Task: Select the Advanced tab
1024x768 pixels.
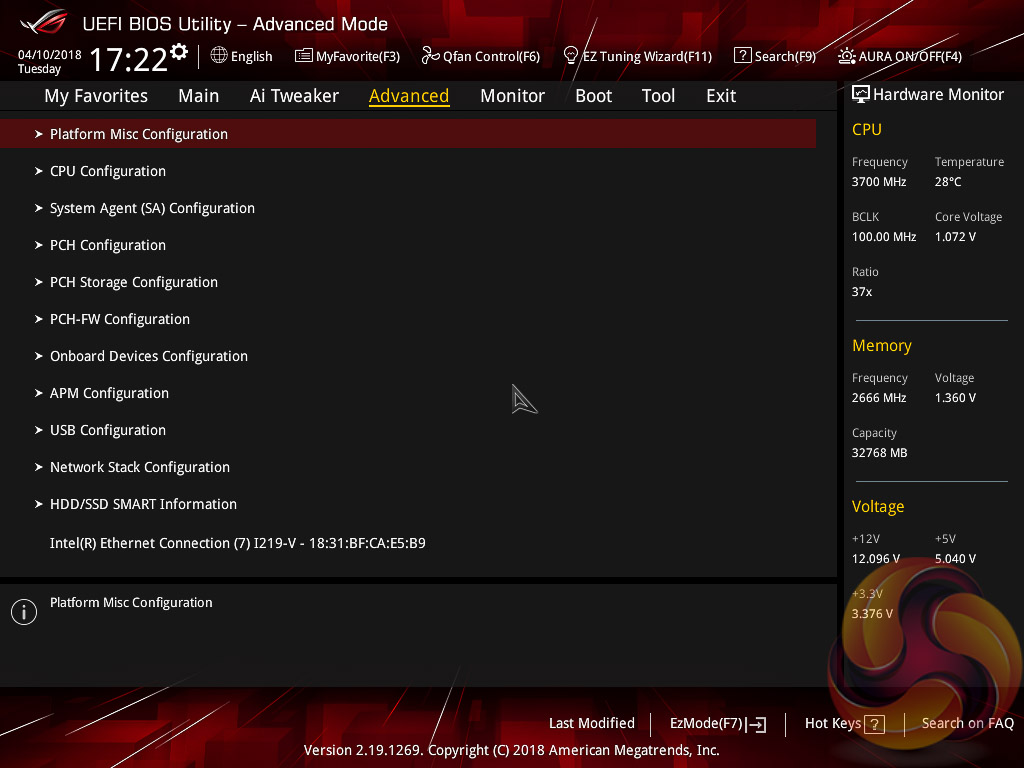Action: [x=409, y=96]
